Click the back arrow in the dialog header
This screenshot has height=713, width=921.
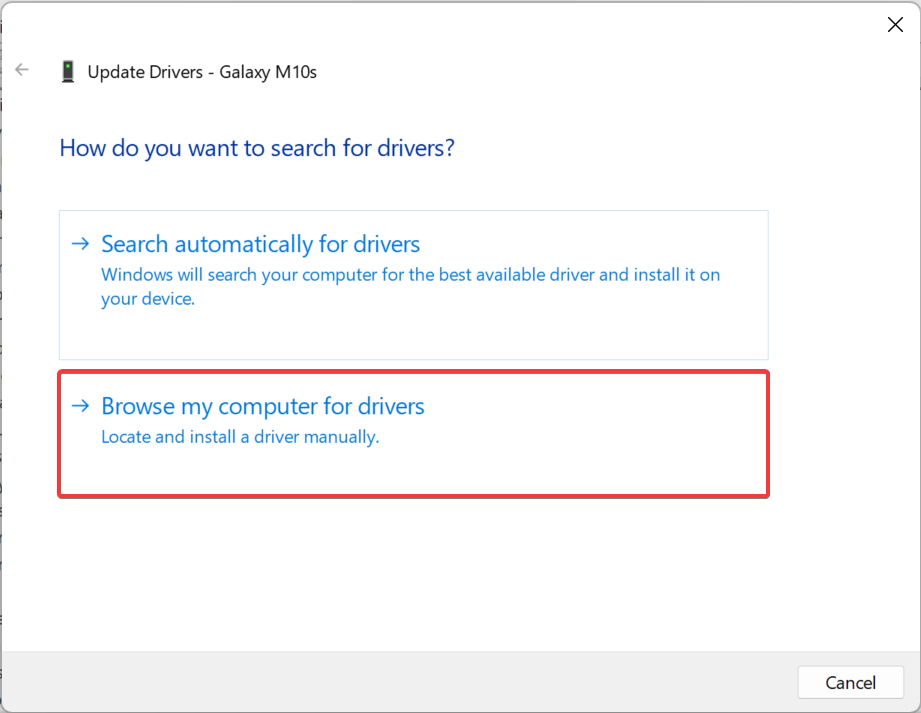pyautogui.click(x=22, y=70)
